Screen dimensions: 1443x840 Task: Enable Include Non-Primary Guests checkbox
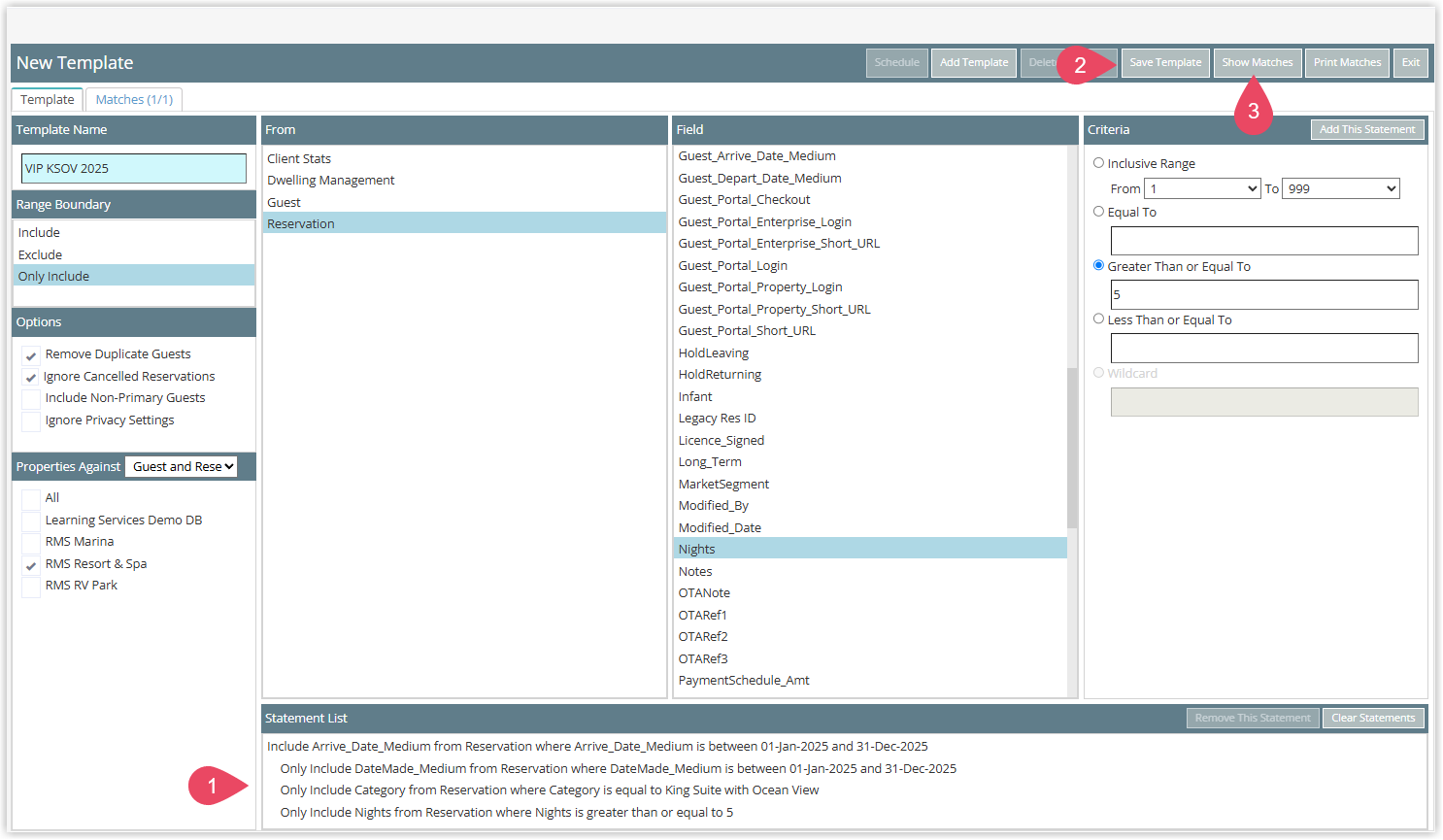tap(31, 399)
